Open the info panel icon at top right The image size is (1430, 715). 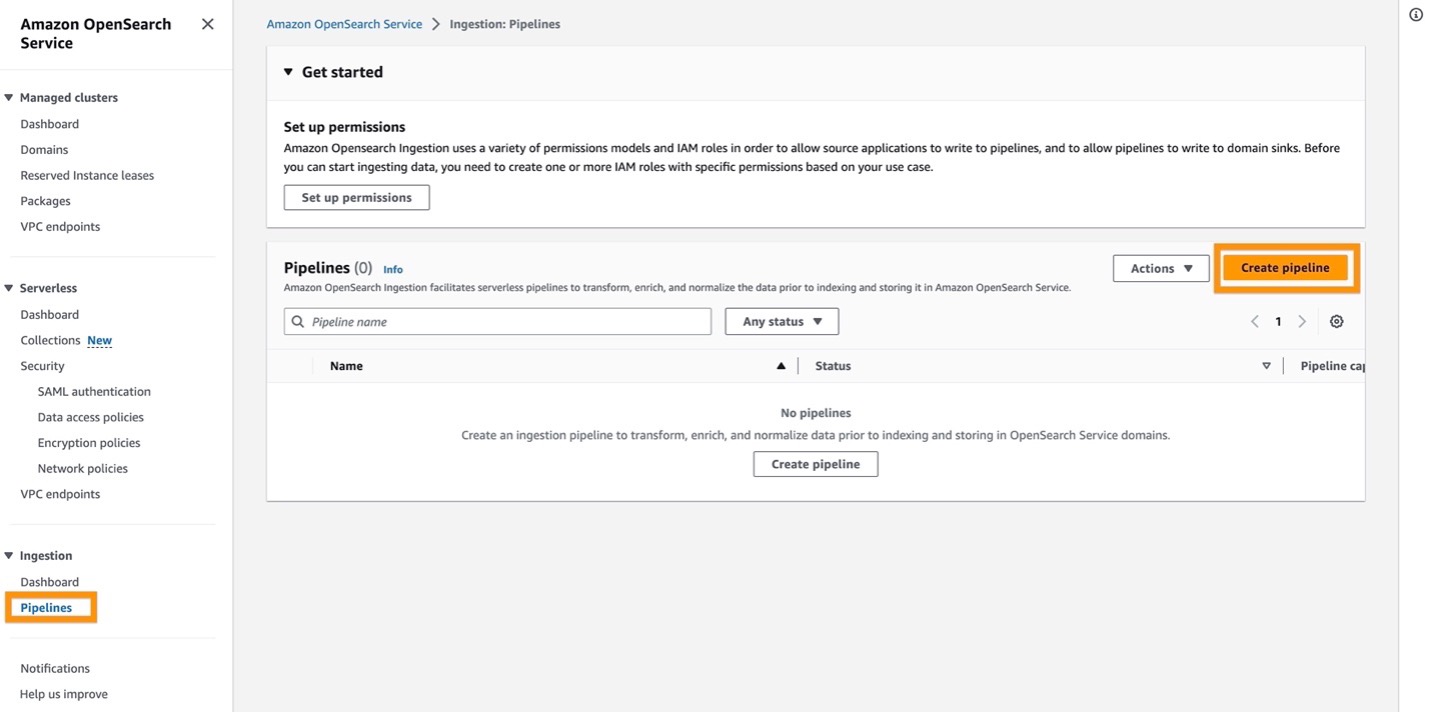[x=1416, y=14]
